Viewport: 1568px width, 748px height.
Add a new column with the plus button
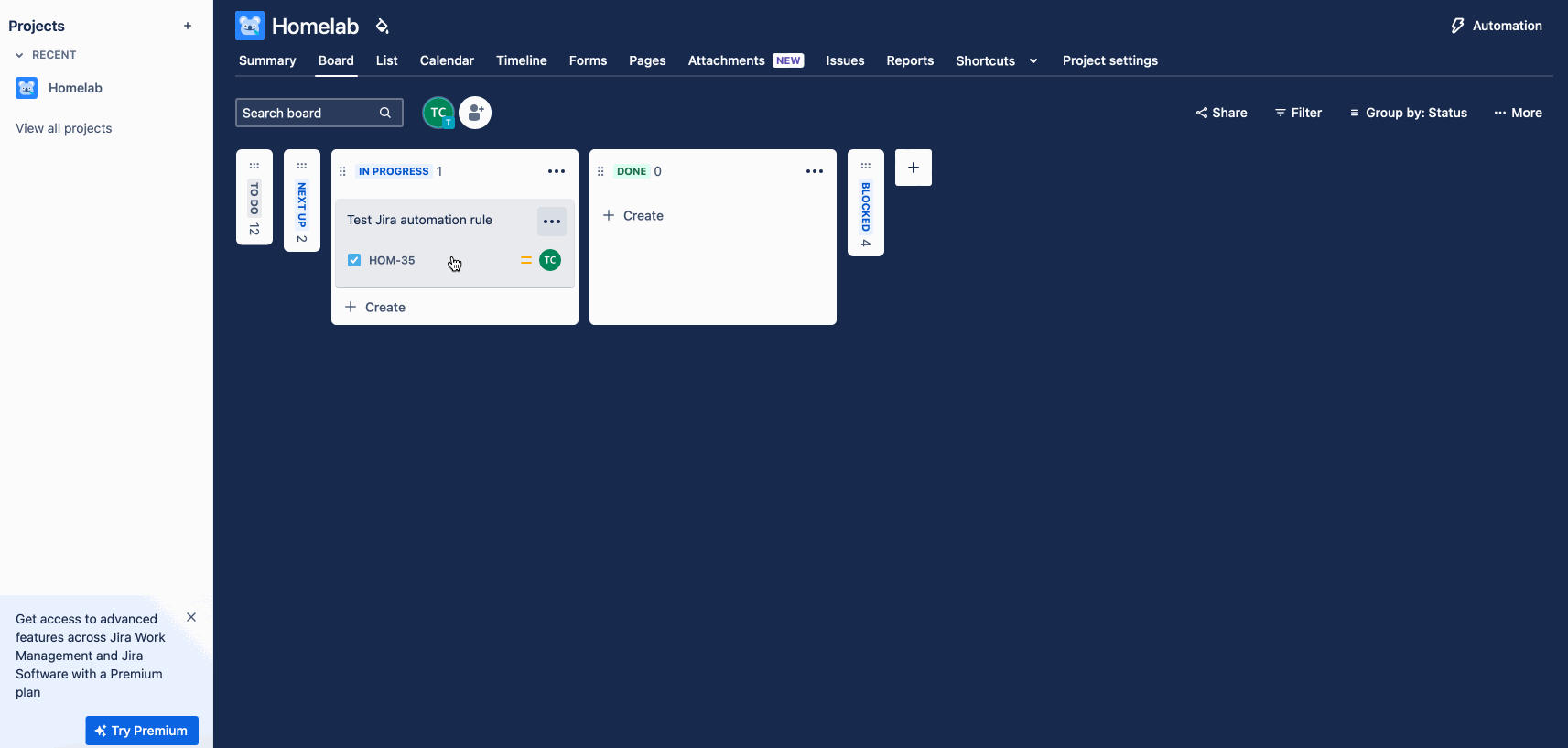pos(914,168)
